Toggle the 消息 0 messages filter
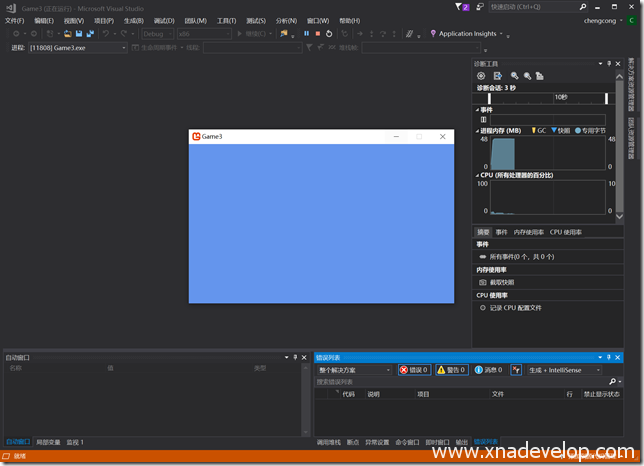Viewport: 644px width, 466px height. (x=489, y=370)
